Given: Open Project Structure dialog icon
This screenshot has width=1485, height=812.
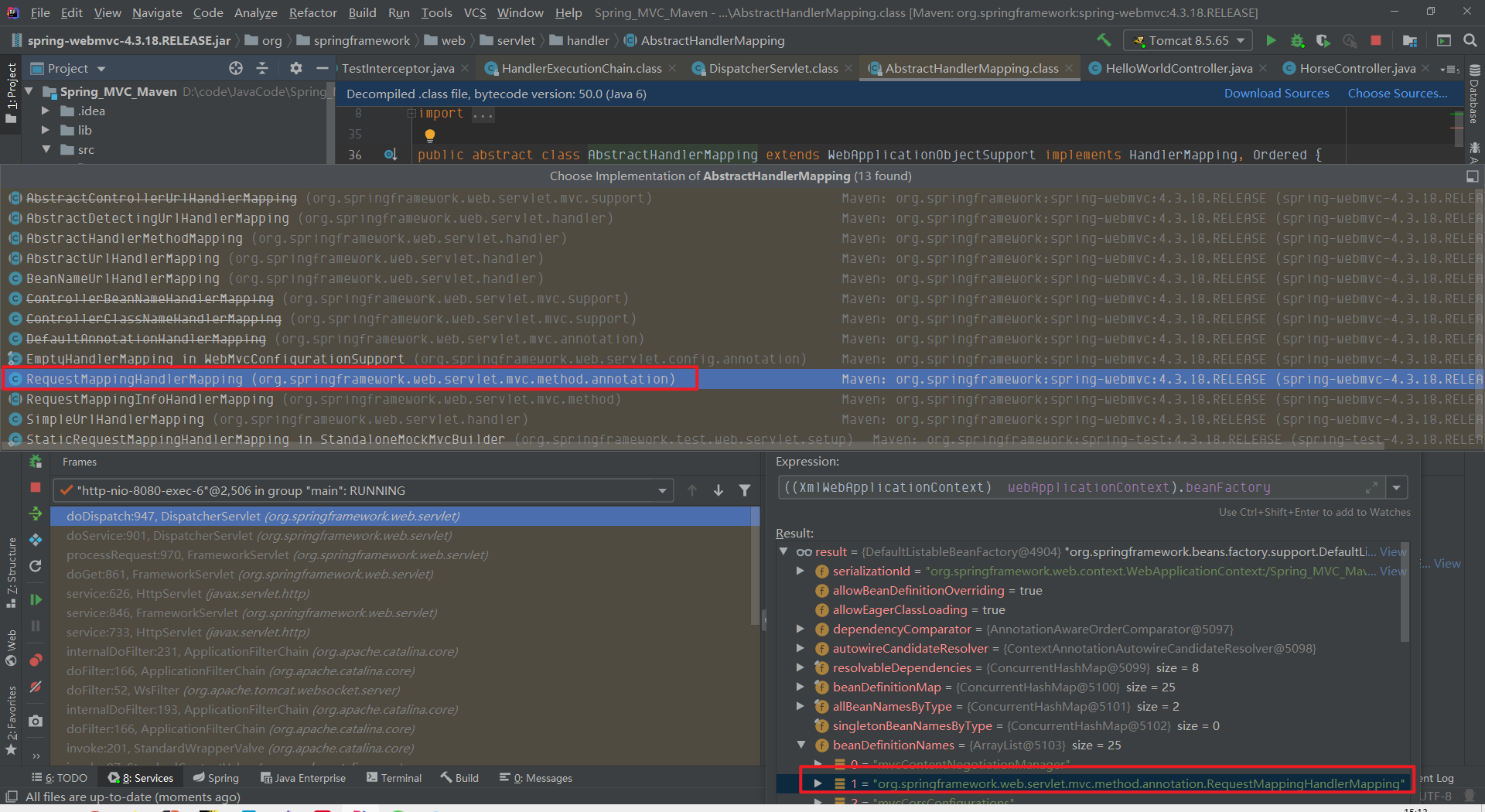Looking at the screenshot, I should (1410, 40).
